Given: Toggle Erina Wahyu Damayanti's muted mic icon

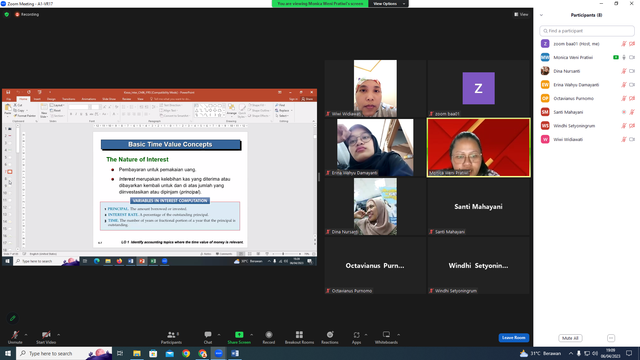Looking at the screenshot, I should point(624,85).
